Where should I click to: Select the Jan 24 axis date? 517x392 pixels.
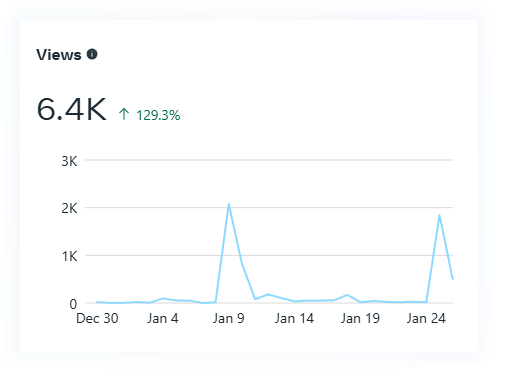(426, 318)
